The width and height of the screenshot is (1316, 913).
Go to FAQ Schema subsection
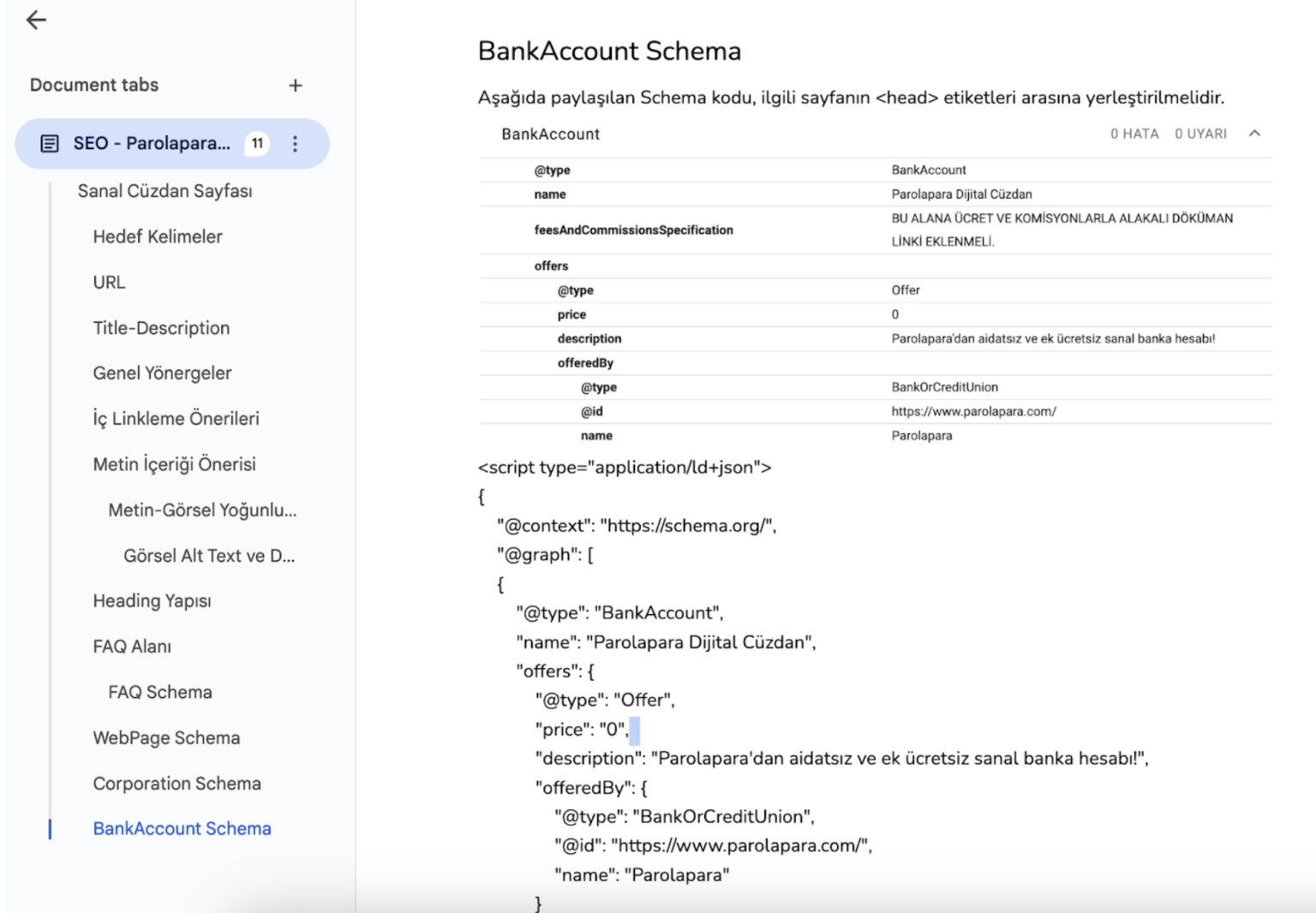[x=160, y=692]
